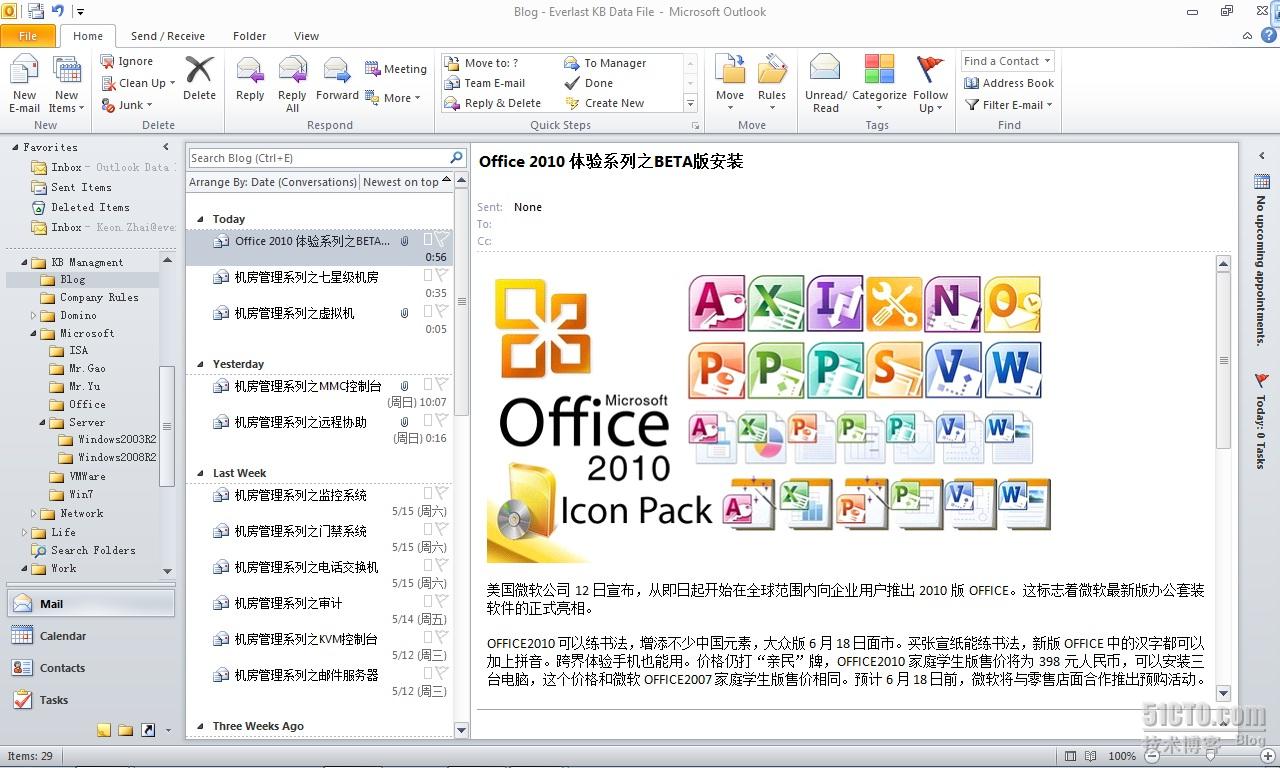Open the File tab
Viewport: 1280px width, 768px height.
[x=28, y=36]
